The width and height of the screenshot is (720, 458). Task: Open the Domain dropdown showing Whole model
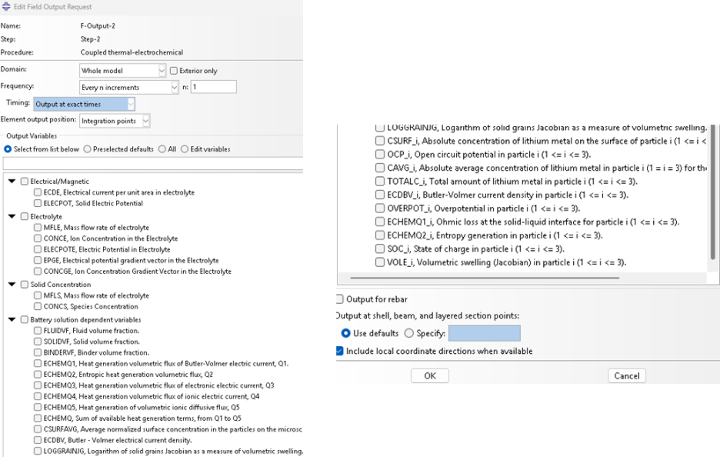pyautogui.click(x=122, y=70)
